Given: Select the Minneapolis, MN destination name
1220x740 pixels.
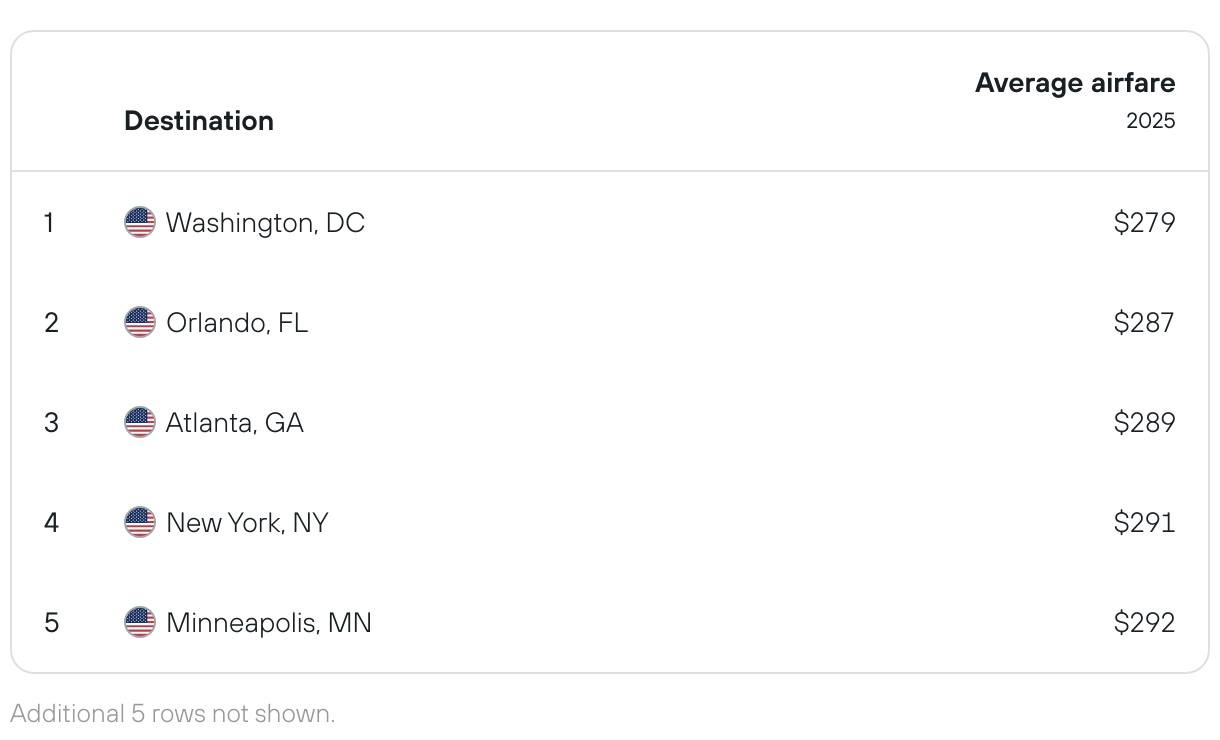Looking at the screenshot, I should click(x=269, y=623).
